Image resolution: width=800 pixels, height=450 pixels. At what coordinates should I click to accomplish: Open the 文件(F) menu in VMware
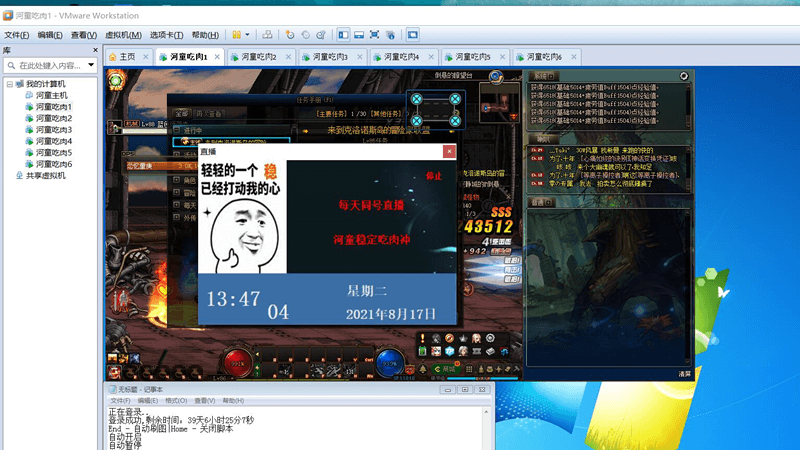[16, 35]
